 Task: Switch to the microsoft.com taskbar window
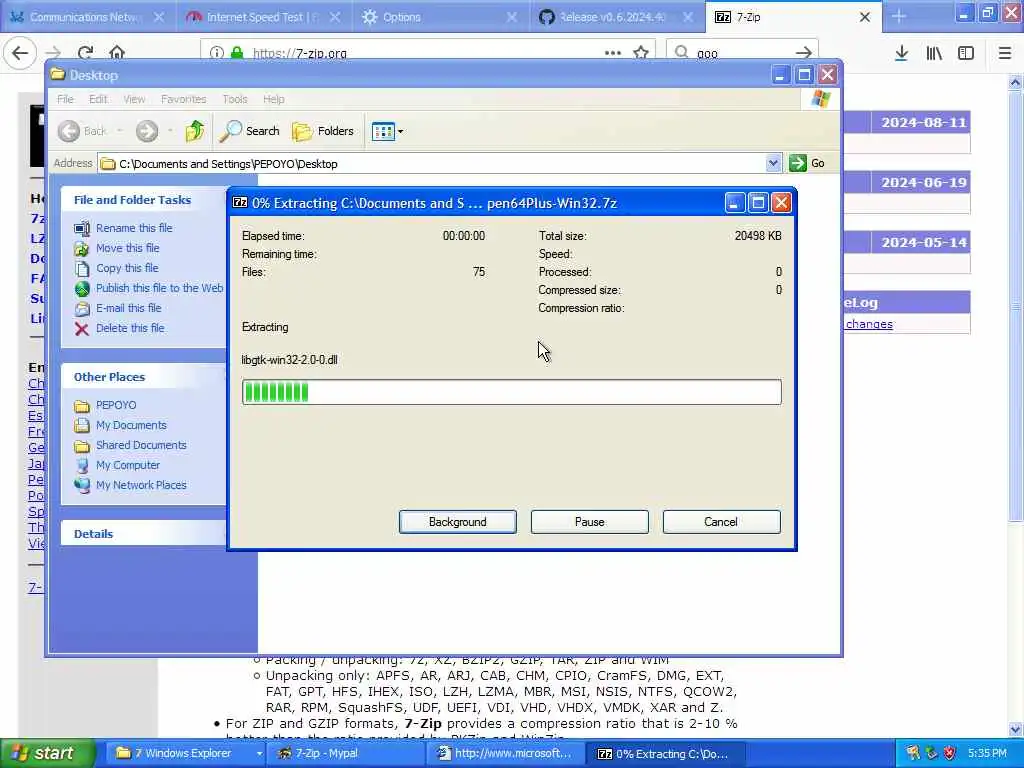(x=506, y=753)
